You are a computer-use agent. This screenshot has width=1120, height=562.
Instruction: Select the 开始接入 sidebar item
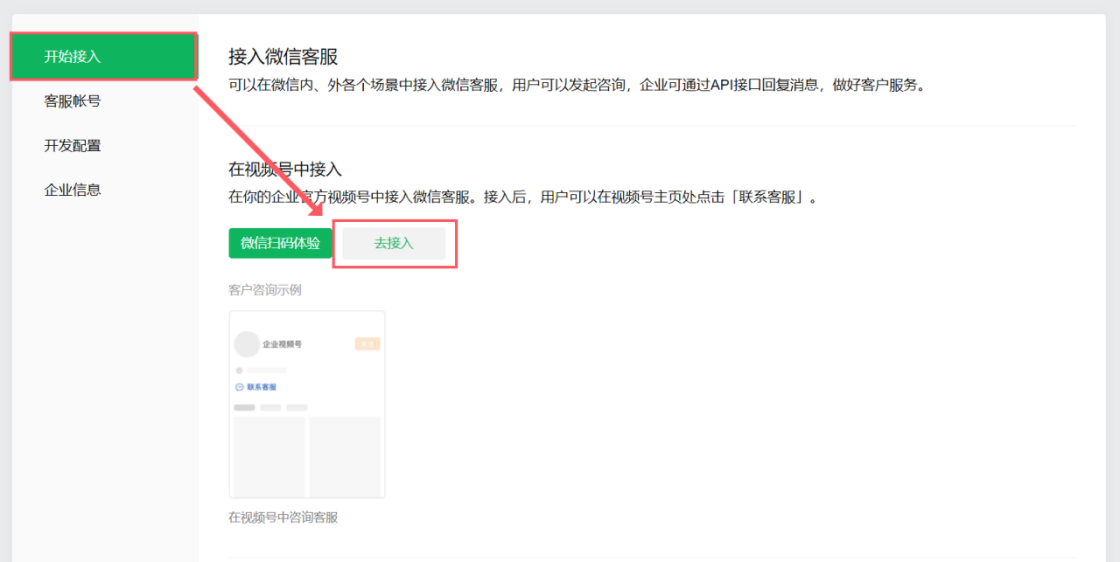click(x=104, y=56)
